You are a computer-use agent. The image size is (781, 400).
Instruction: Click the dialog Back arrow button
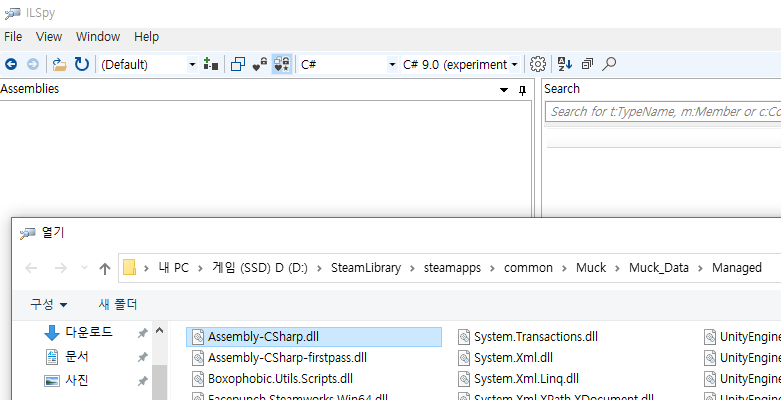click(31, 268)
